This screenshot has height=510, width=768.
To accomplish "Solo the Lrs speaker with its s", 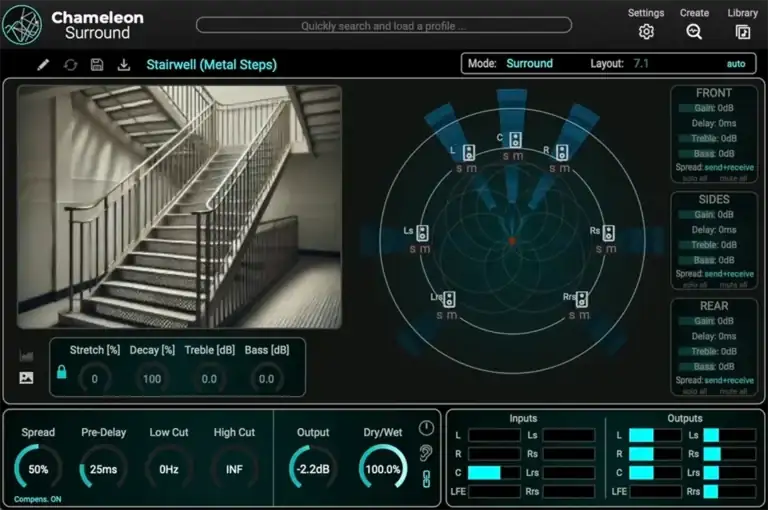I will click(x=439, y=316).
